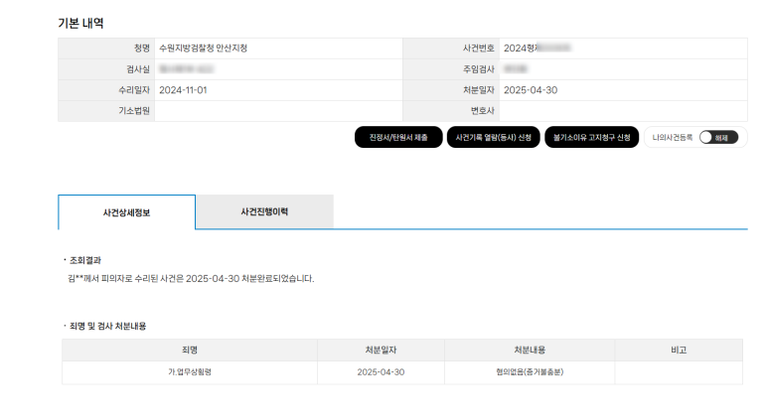This screenshot has height=402, width=768.
Task: Switch to the 사건진행이력 tab
Action: [264, 212]
